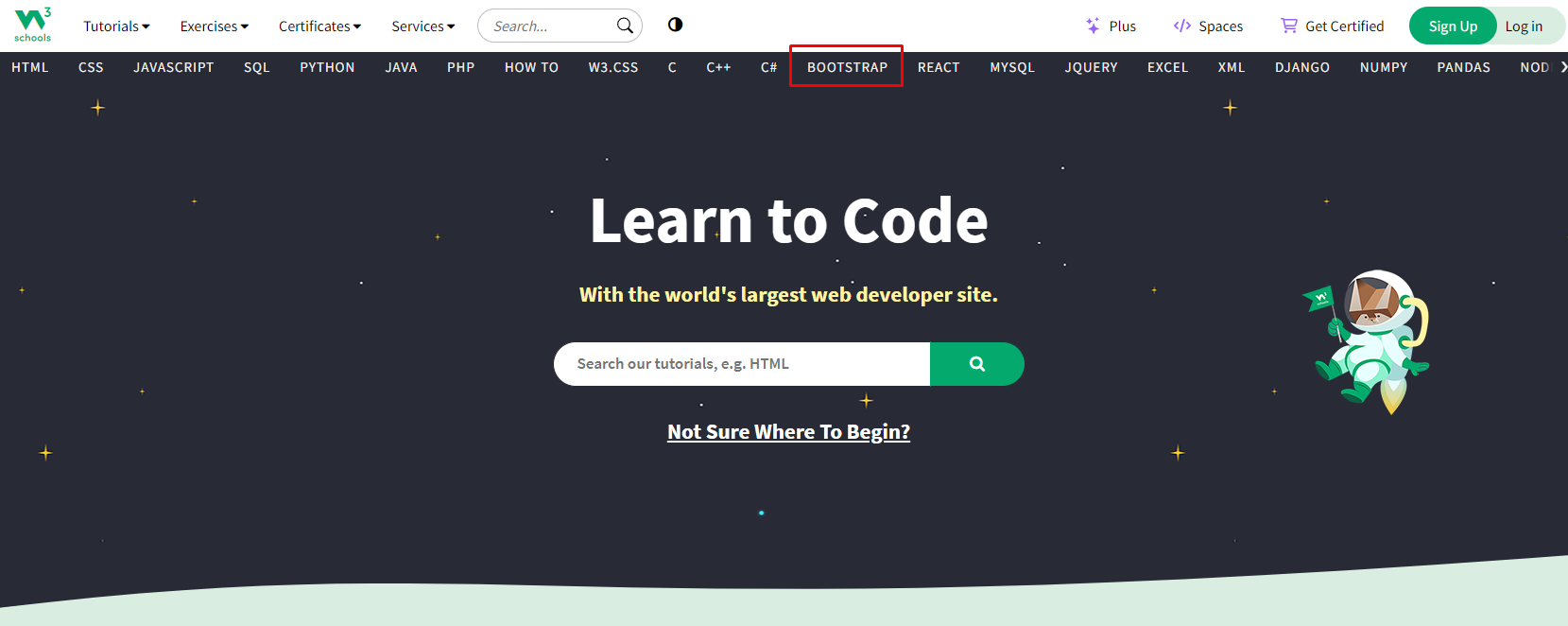Toggle dark mode contrast icon
This screenshot has height=626, width=1568.
[x=675, y=25]
